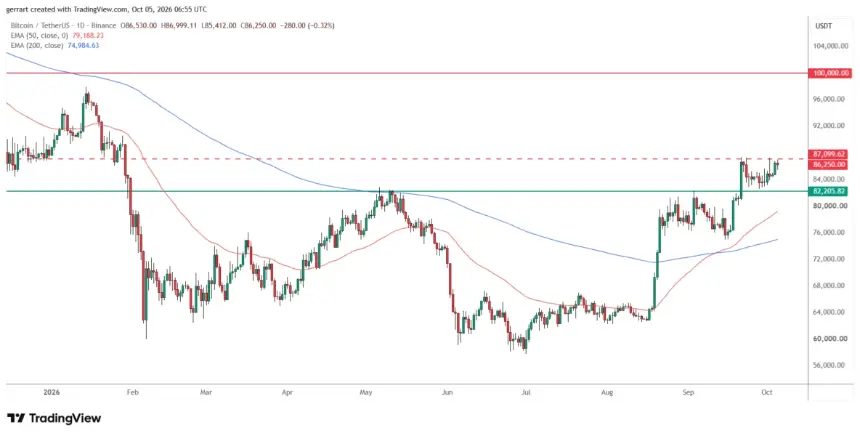Click the "Bitcoin / TetherUS · 1D · Binance" legend title
This screenshot has height=436, width=860.
tap(64, 26)
